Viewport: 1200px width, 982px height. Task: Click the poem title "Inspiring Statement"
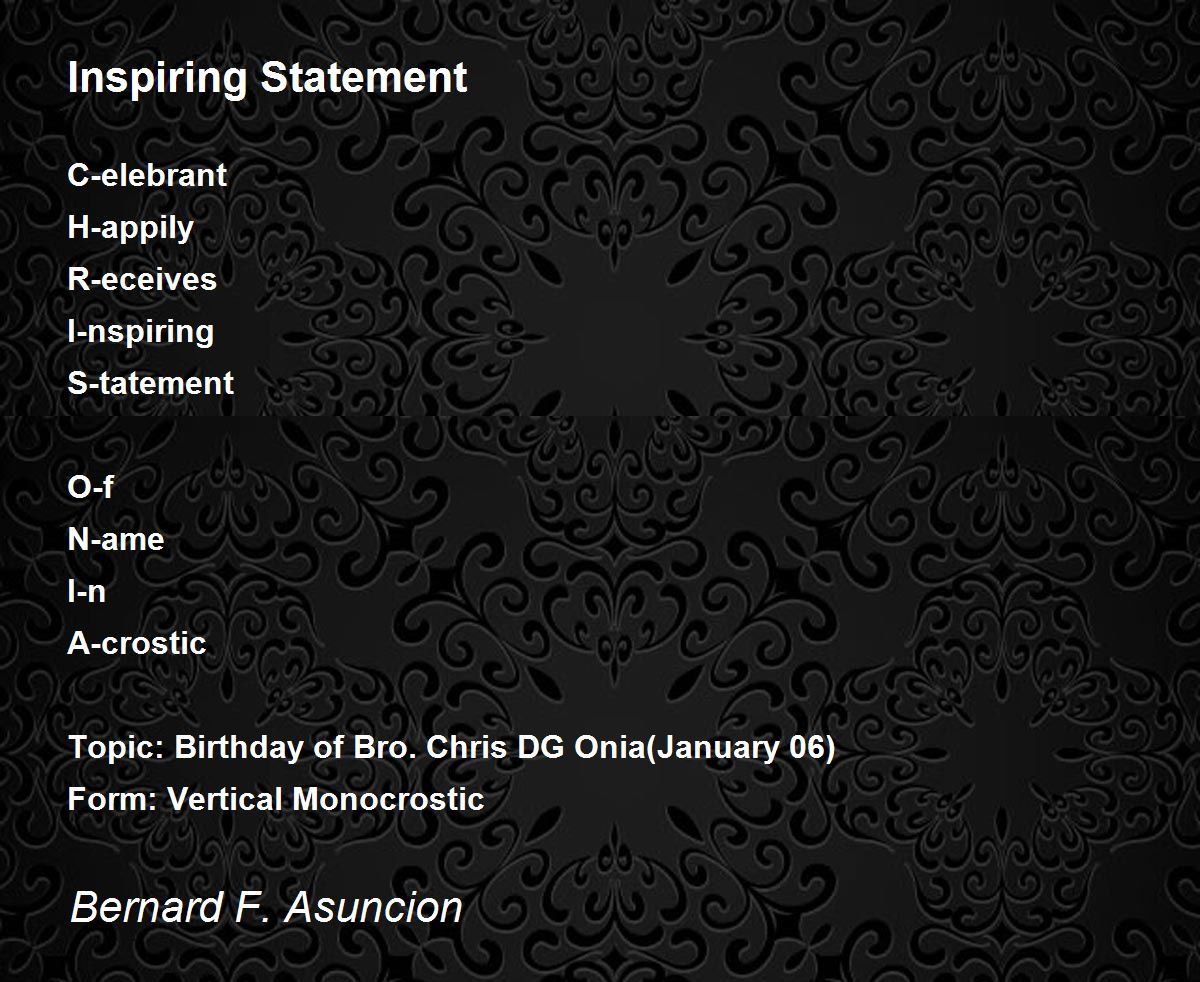tap(267, 78)
